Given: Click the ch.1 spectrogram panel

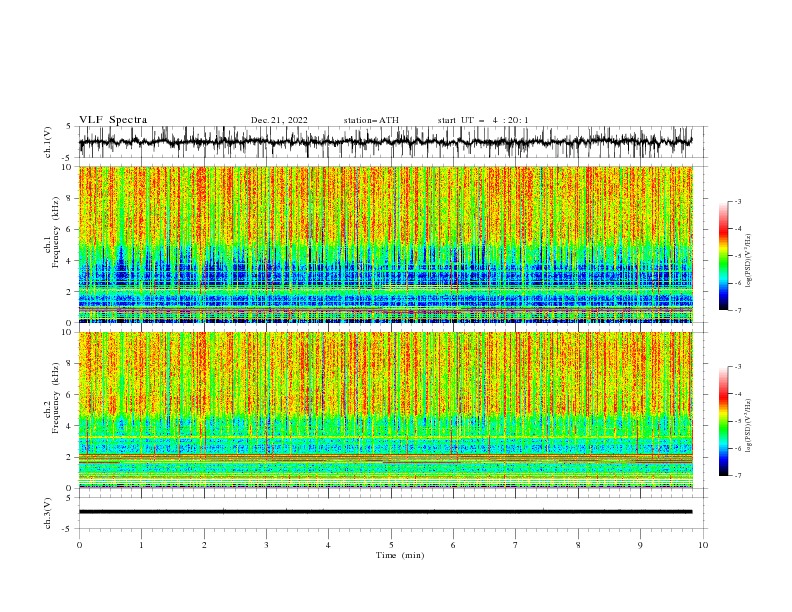Looking at the screenshot, I should pos(385,244).
